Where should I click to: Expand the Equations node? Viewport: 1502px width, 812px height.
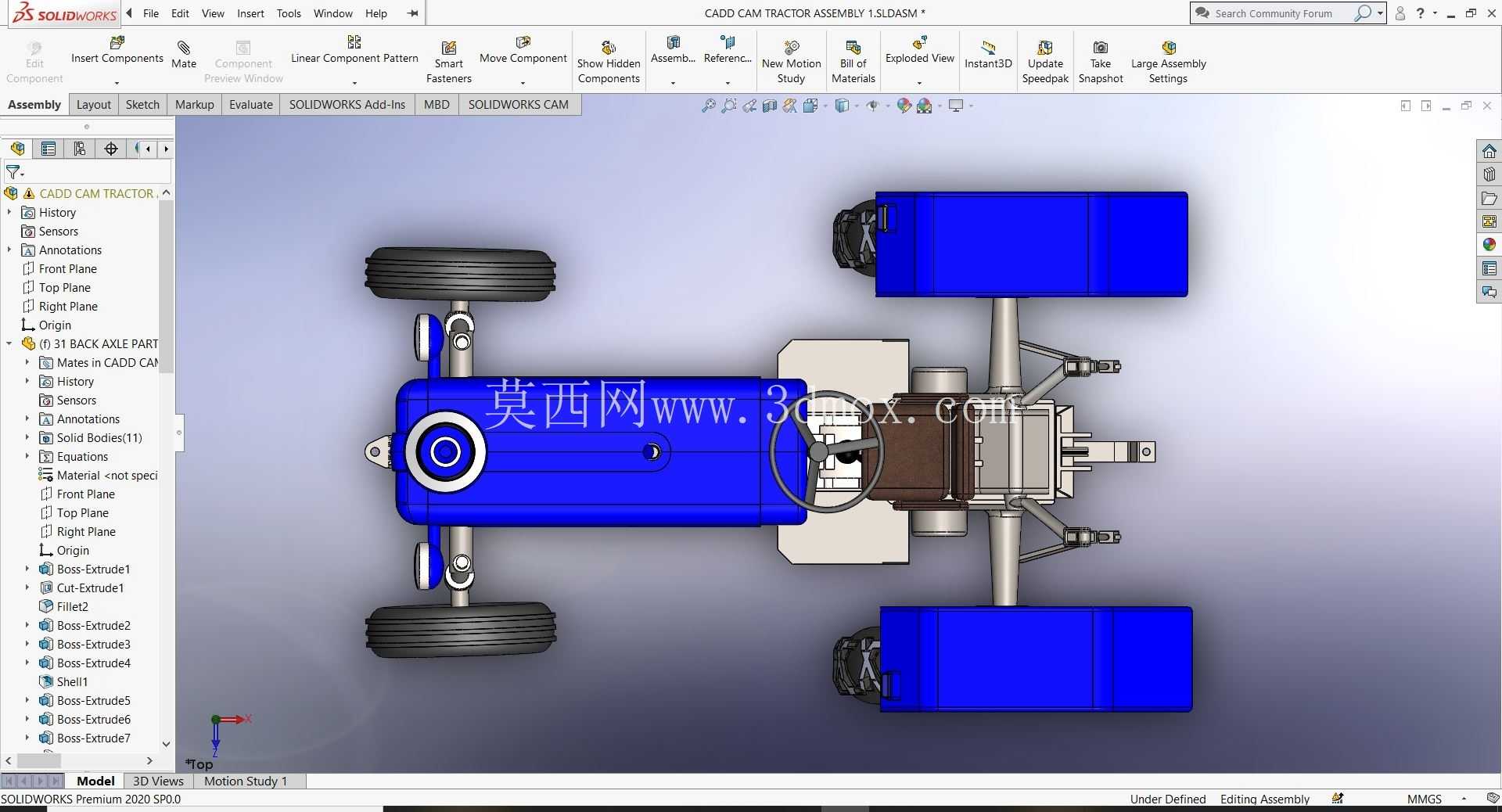(x=27, y=457)
